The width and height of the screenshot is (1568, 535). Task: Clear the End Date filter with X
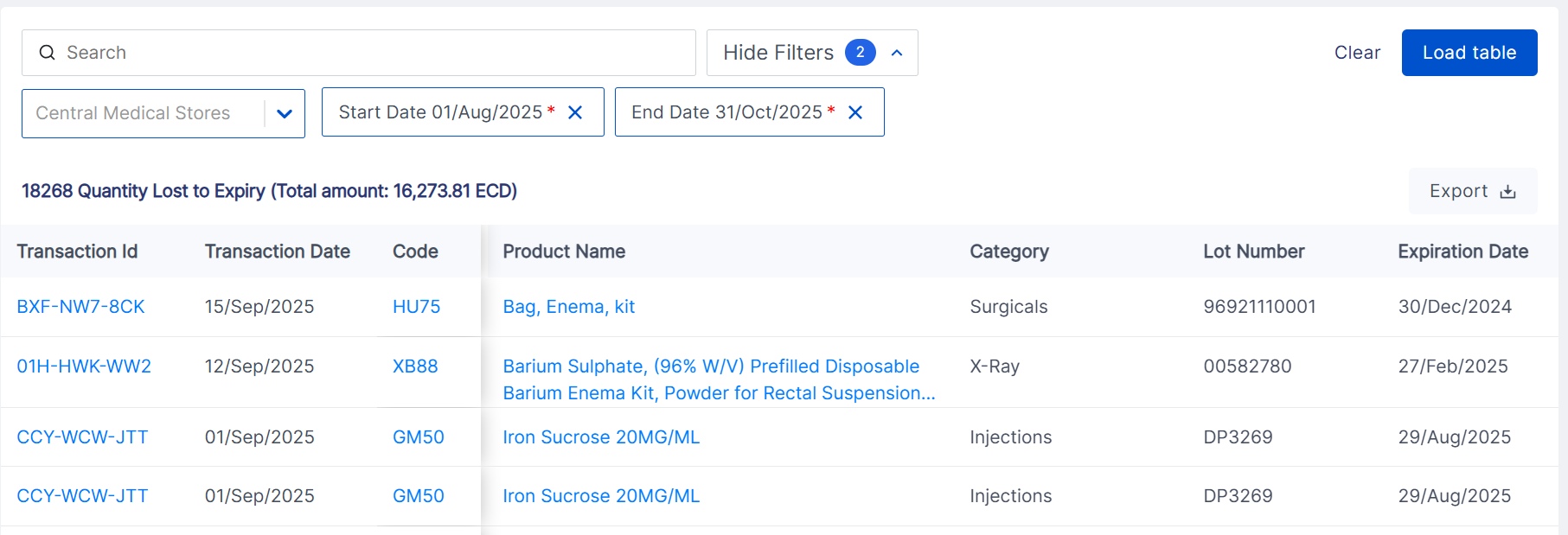tap(855, 112)
